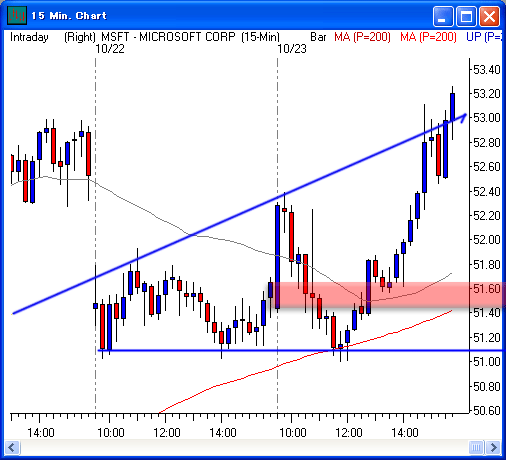Maximize the 15 Min. Chart window
Image resolution: width=506 pixels, height=460 pixels.
(x=466, y=16)
